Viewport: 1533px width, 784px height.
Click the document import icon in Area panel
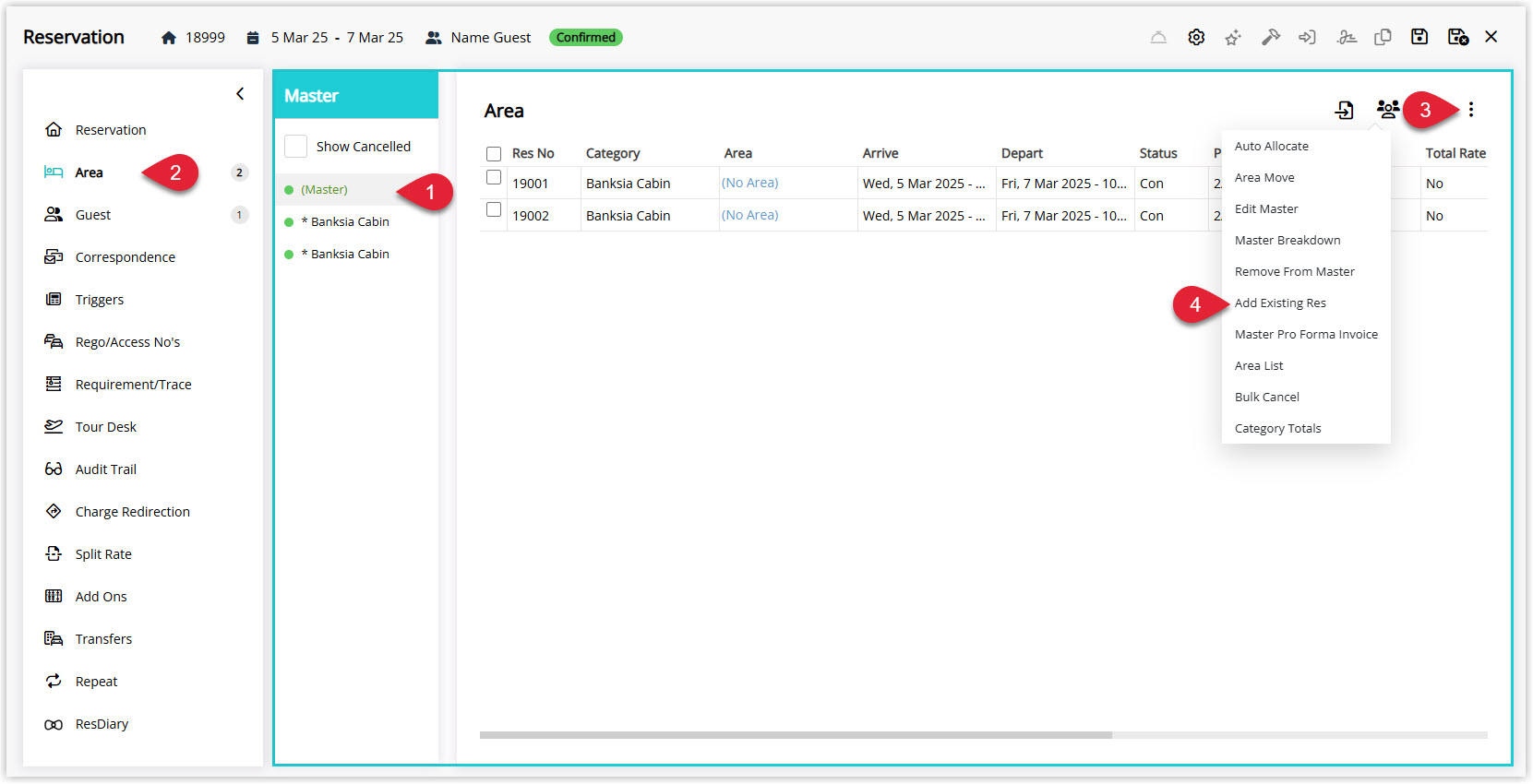[x=1345, y=111]
